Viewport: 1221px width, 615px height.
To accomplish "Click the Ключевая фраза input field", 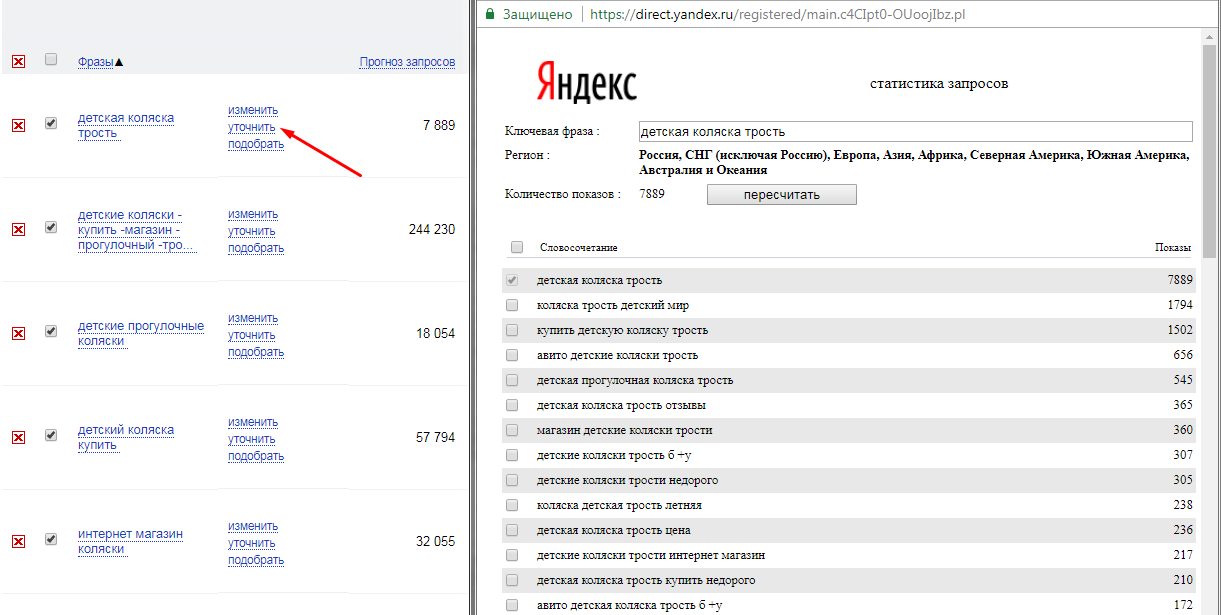I will (x=915, y=131).
